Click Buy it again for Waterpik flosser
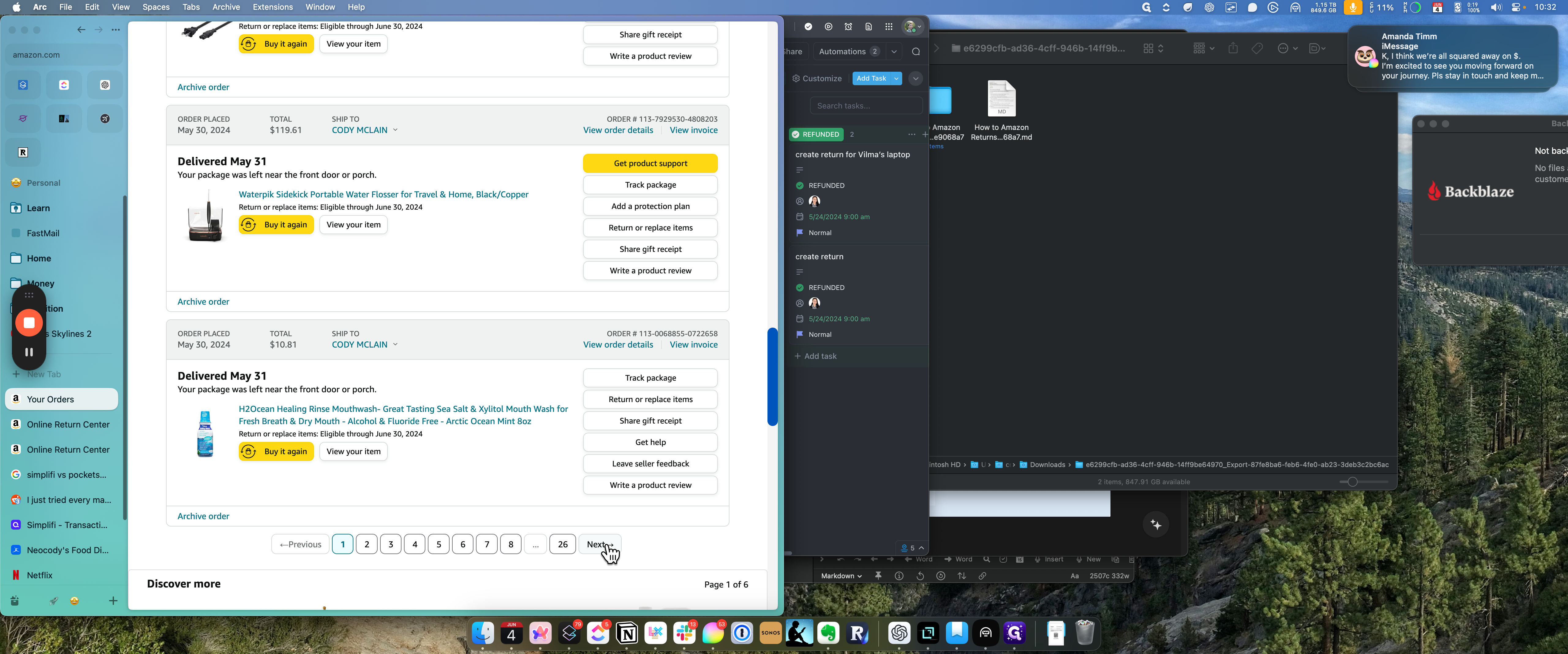The width and height of the screenshot is (1568, 654). [276, 225]
